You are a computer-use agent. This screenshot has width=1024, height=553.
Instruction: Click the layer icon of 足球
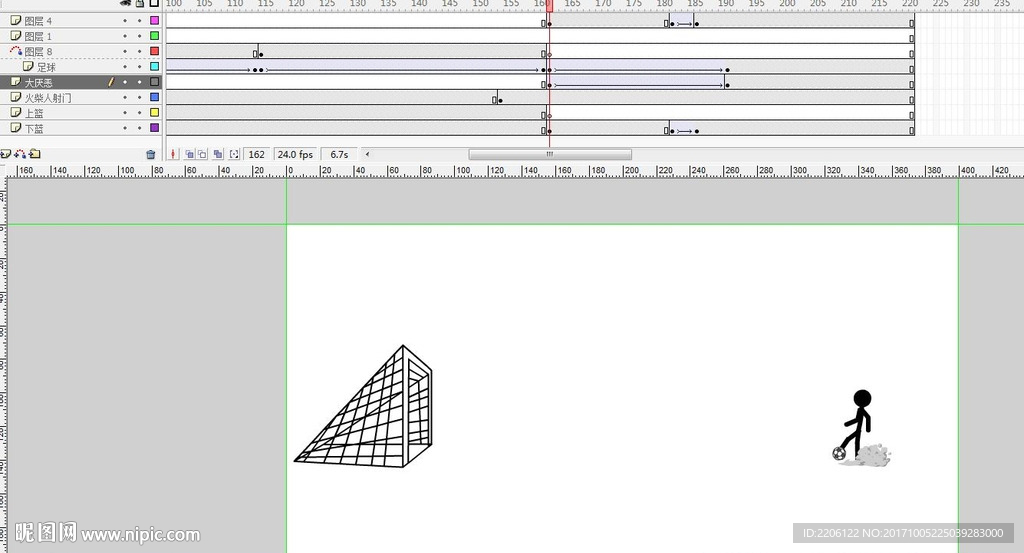(x=28, y=67)
